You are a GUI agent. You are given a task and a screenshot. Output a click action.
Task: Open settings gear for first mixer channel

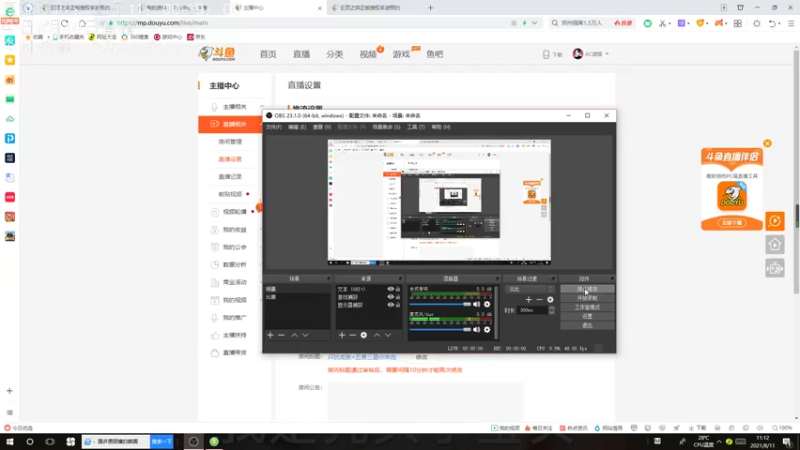(487, 304)
